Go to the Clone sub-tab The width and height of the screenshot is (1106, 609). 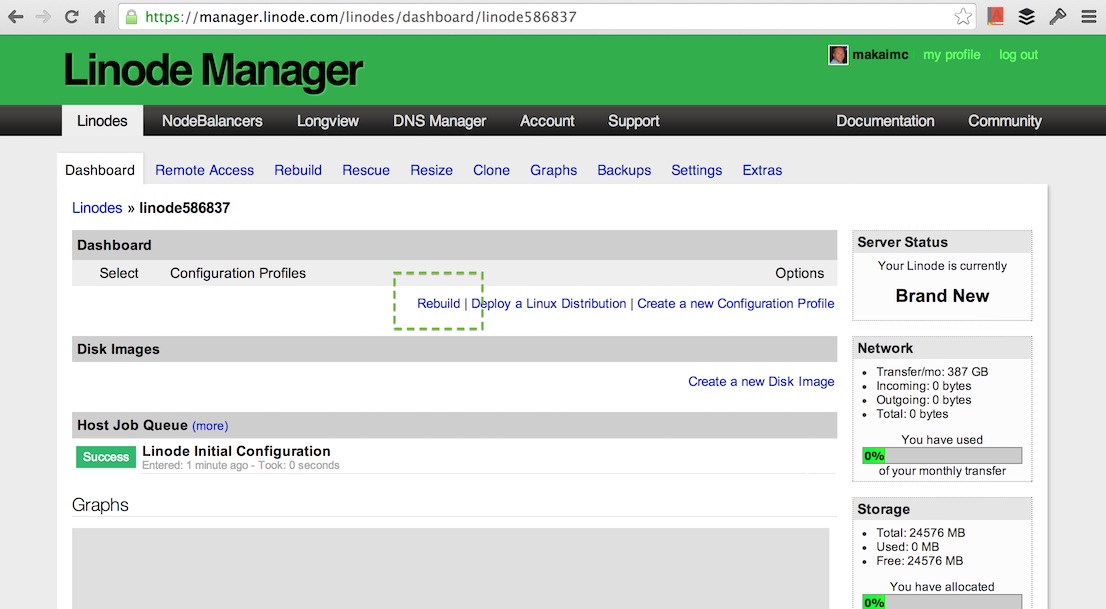point(492,170)
